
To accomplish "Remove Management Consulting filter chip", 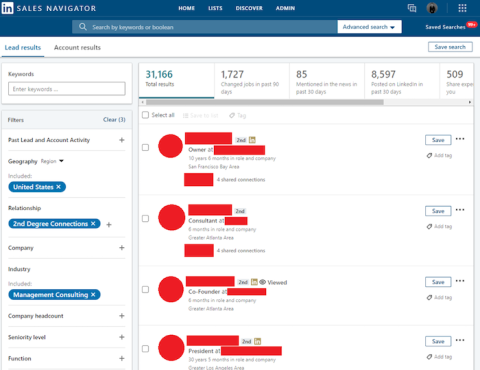I will (93, 295).
